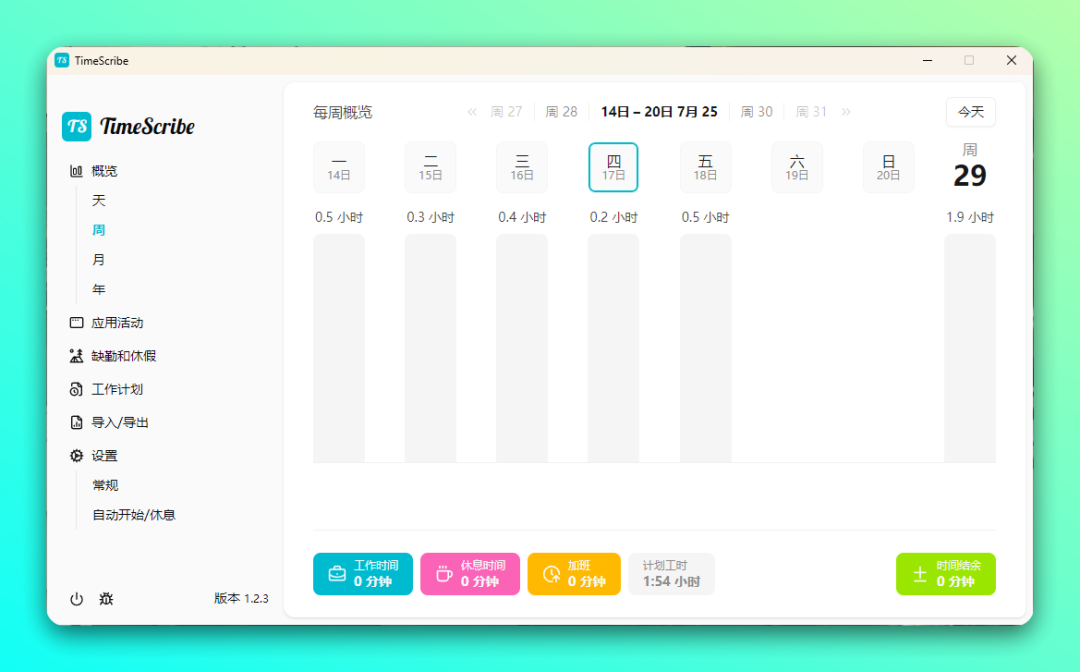The height and width of the screenshot is (672, 1080).
Task: Click Wednesday's 0.4 小时 bar column
Action: pyautogui.click(x=522, y=348)
